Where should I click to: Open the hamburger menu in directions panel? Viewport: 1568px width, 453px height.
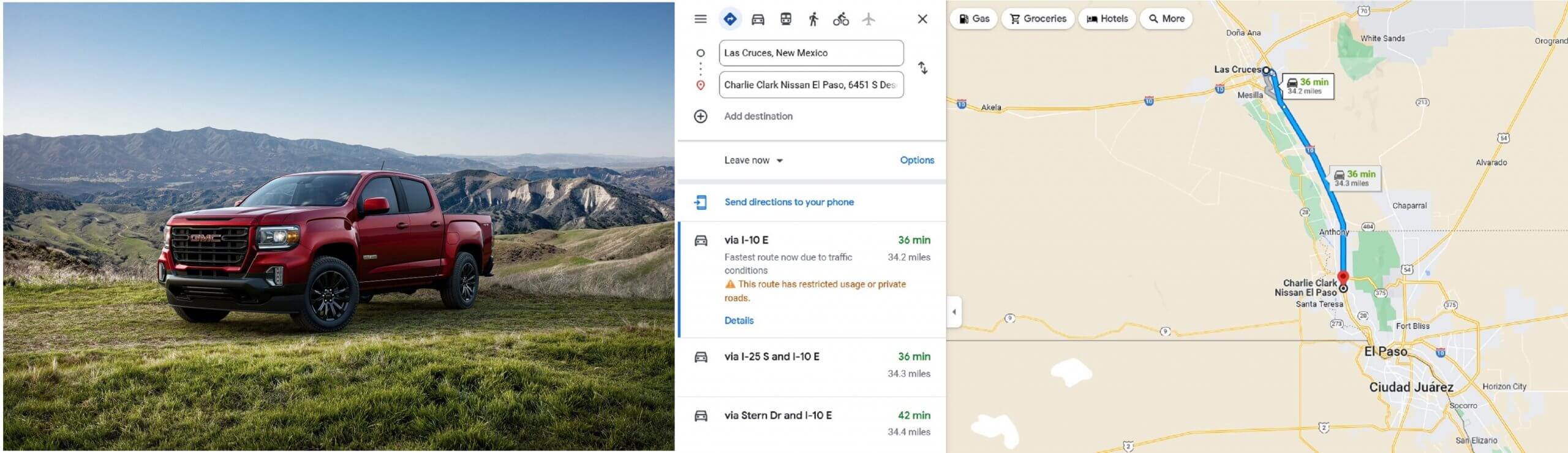point(700,19)
